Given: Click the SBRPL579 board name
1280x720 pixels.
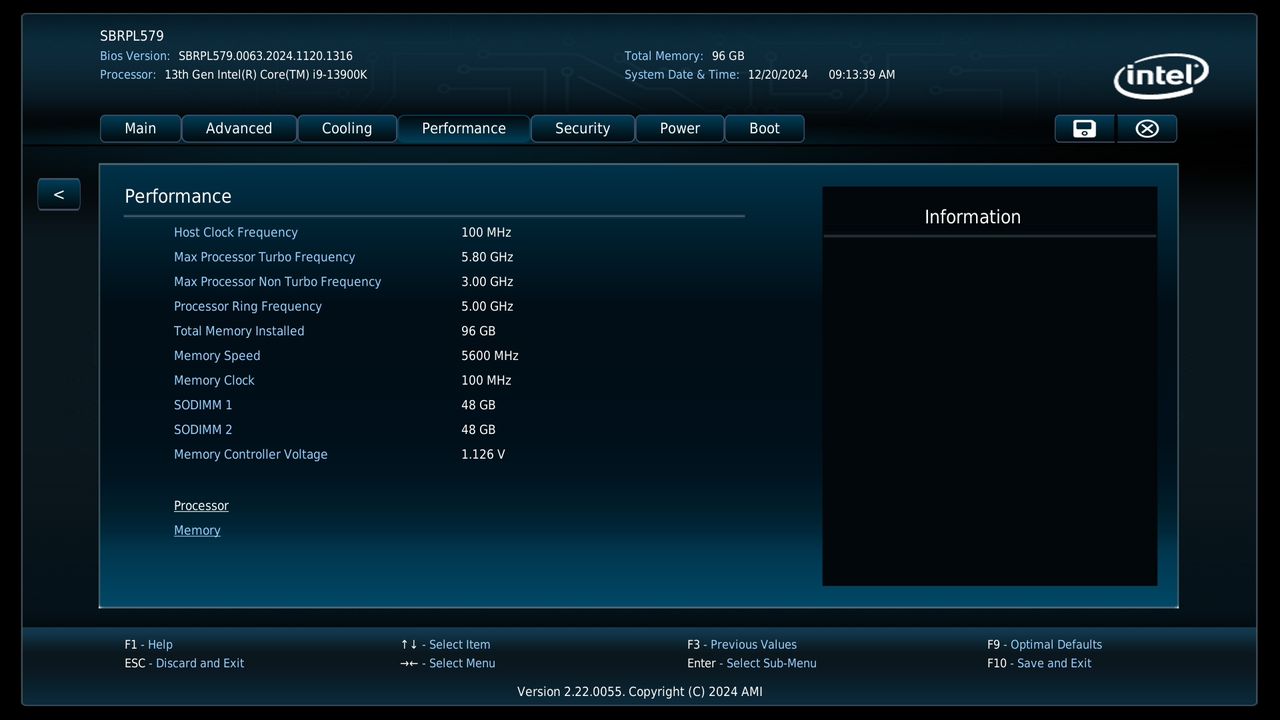Looking at the screenshot, I should pyautogui.click(x=132, y=36).
